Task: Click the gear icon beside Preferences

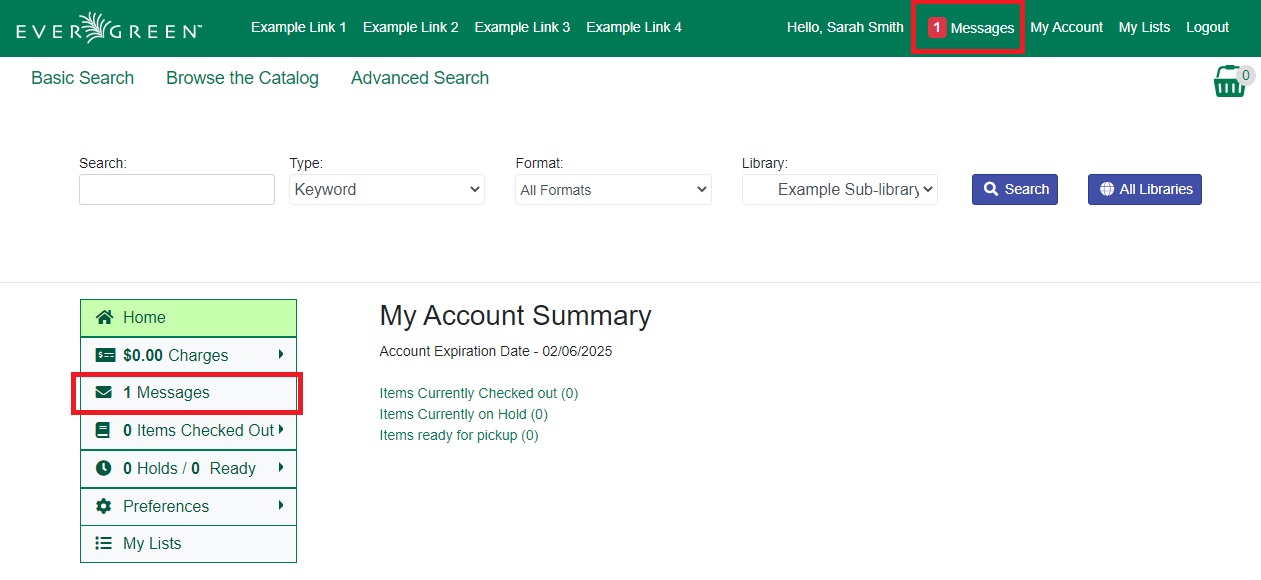Action: coord(103,506)
